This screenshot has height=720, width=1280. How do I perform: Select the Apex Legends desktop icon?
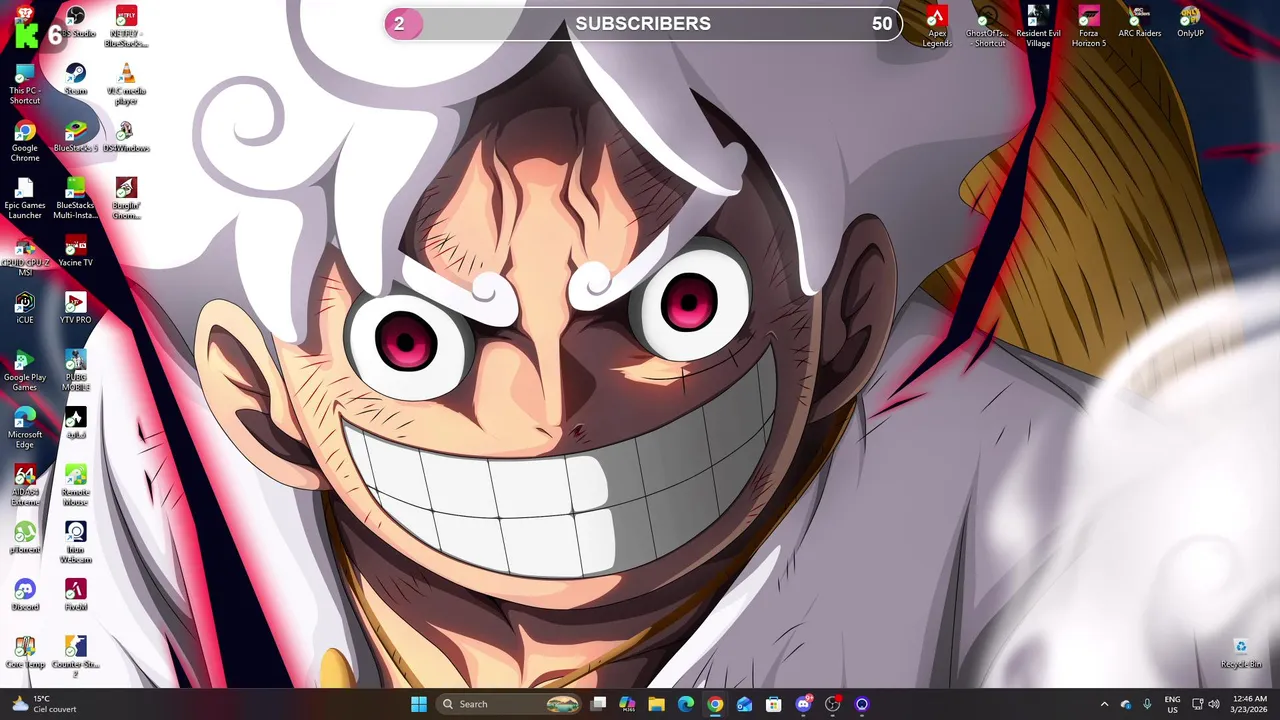point(937,26)
